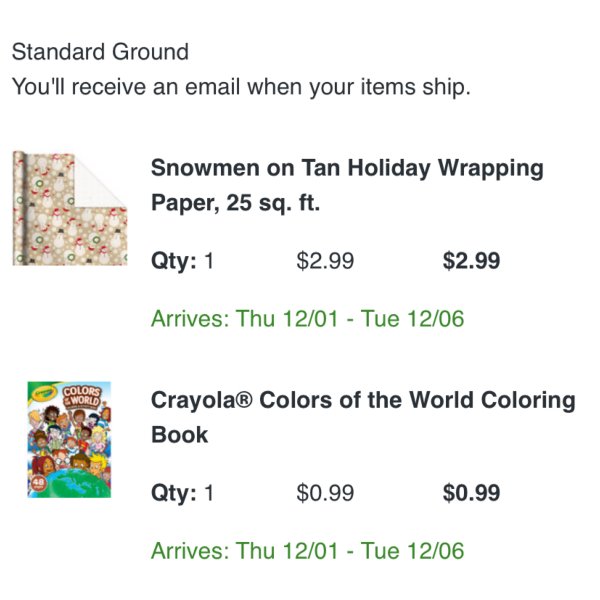Click the bold $2.99 wrapping paper total
Viewport: 600px width, 600px height.
click(x=471, y=261)
